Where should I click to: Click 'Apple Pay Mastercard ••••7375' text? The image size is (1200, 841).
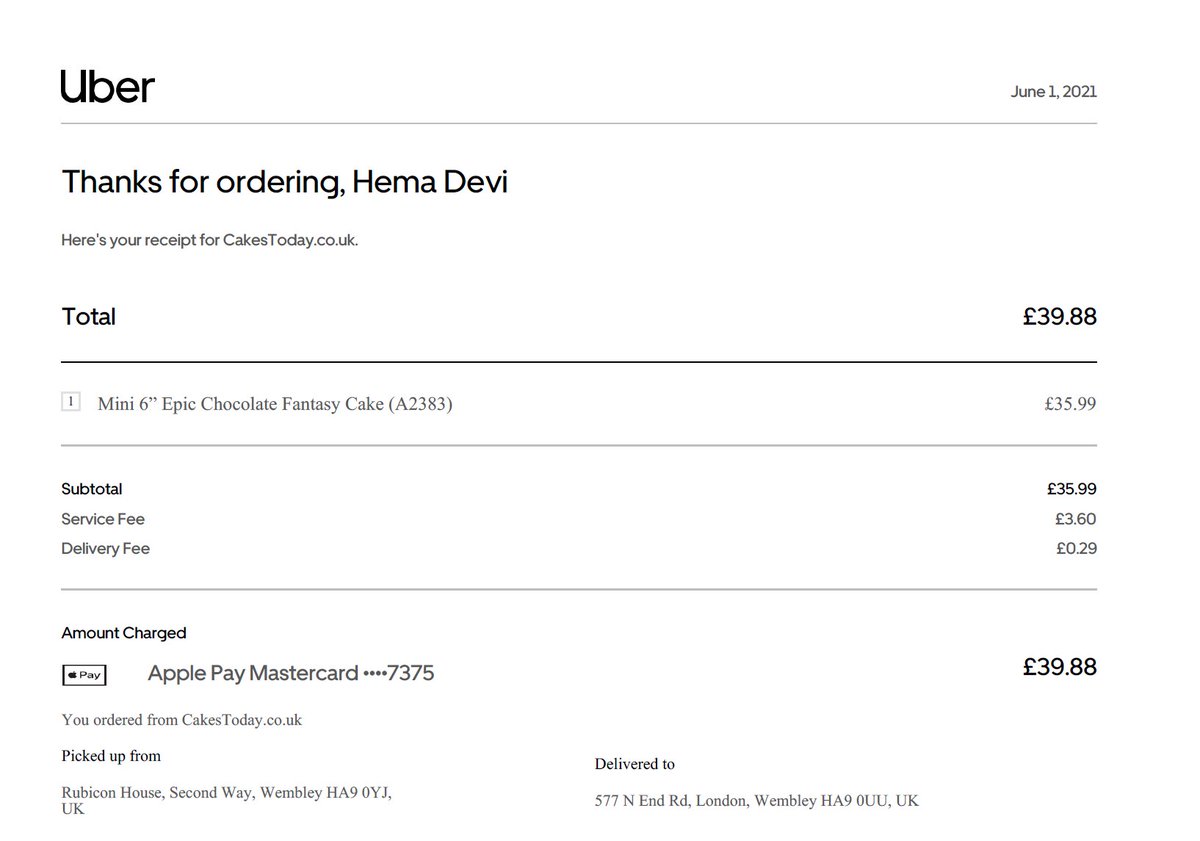[291, 674]
